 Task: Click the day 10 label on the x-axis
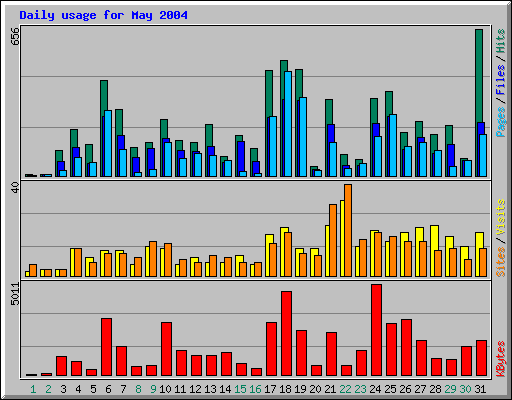pos(165,389)
